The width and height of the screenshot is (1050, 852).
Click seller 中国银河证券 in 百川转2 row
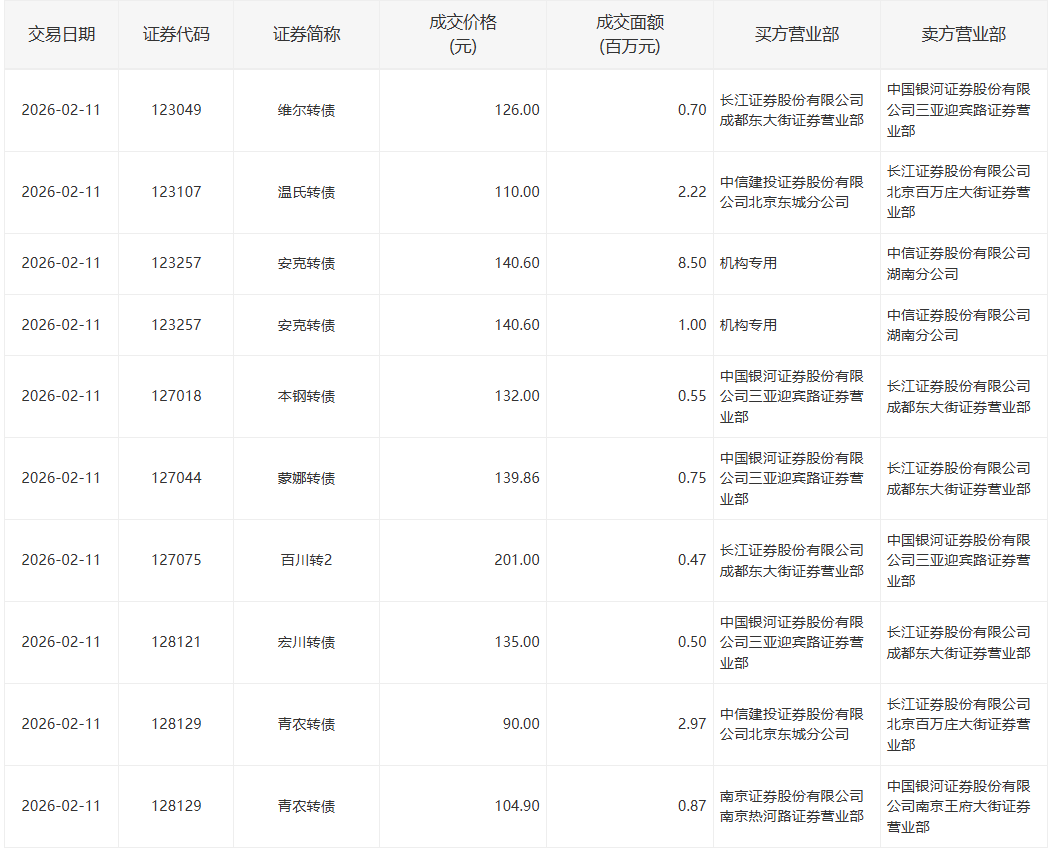pos(958,561)
